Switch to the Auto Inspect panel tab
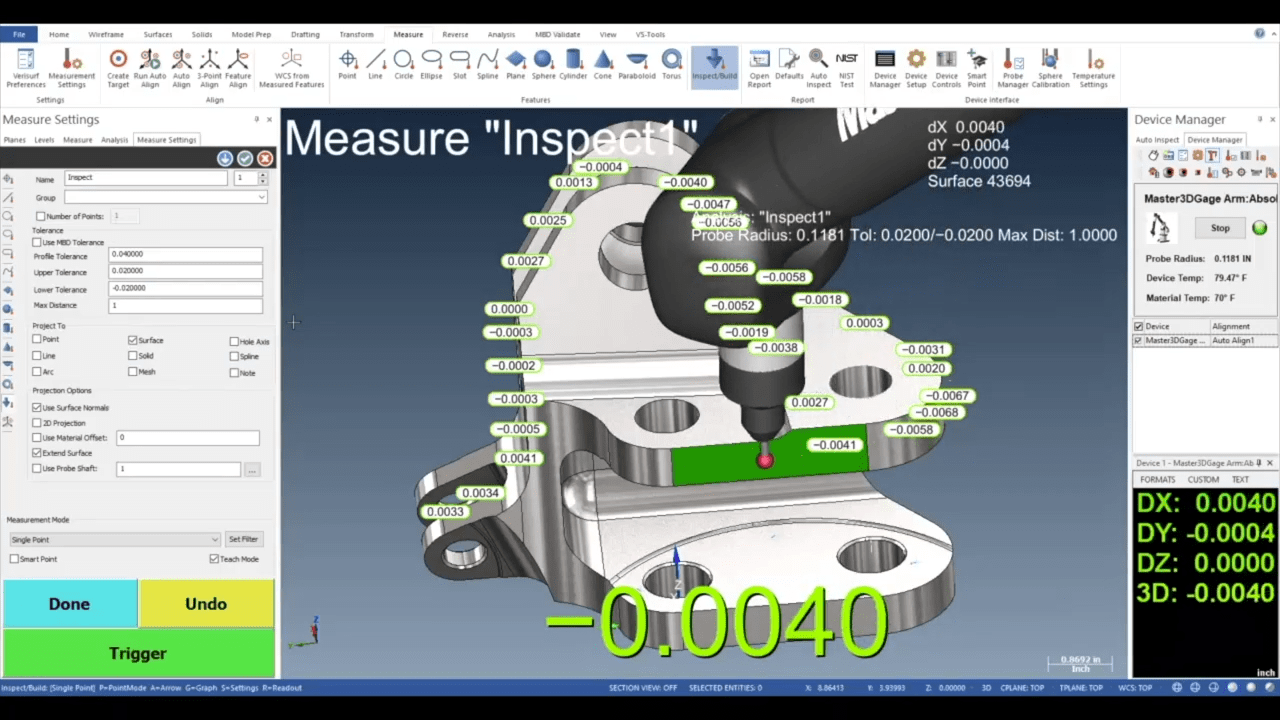 (x=1157, y=140)
